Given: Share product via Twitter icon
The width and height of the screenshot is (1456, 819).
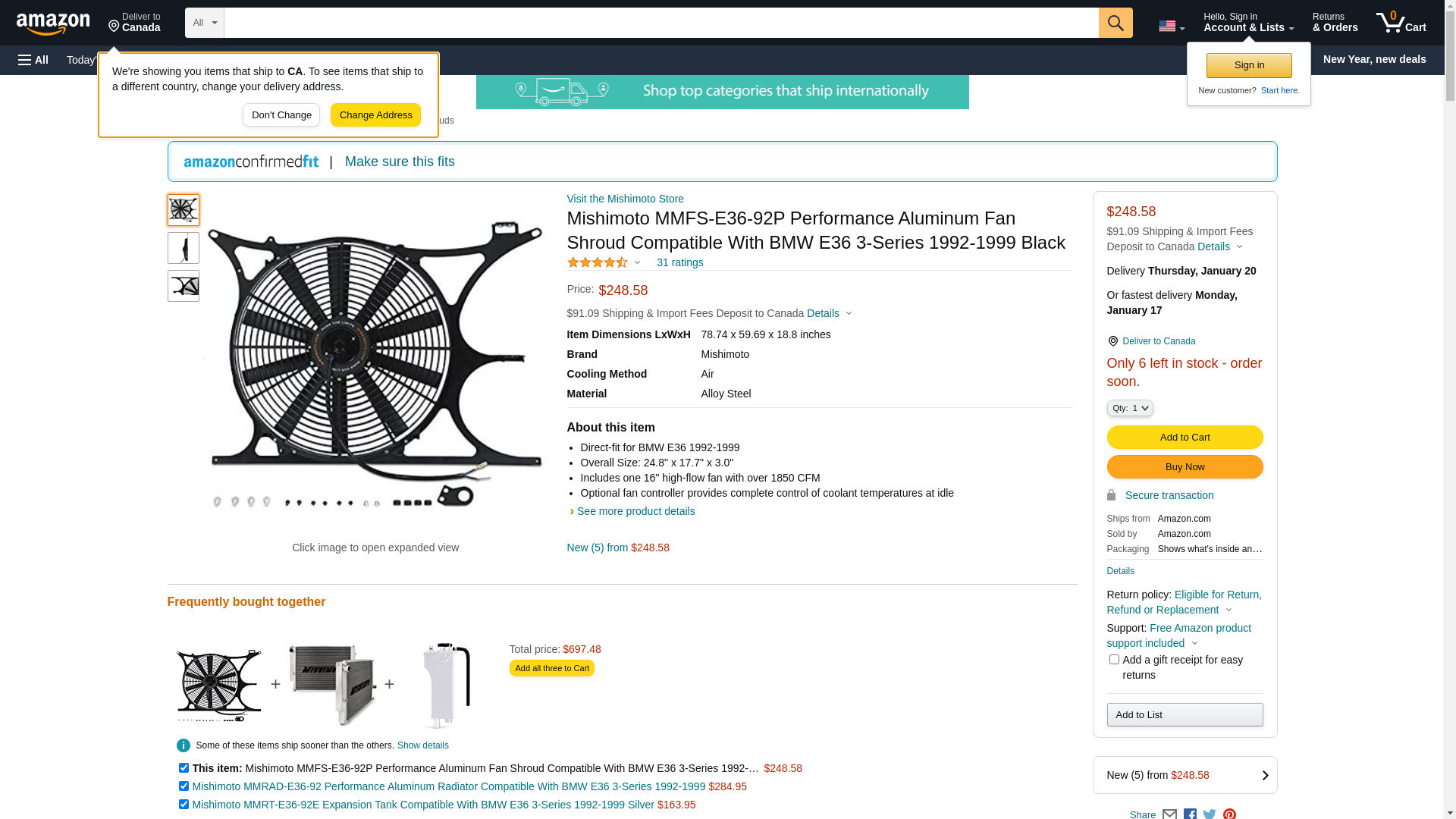Looking at the screenshot, I should coord(1210,814).
